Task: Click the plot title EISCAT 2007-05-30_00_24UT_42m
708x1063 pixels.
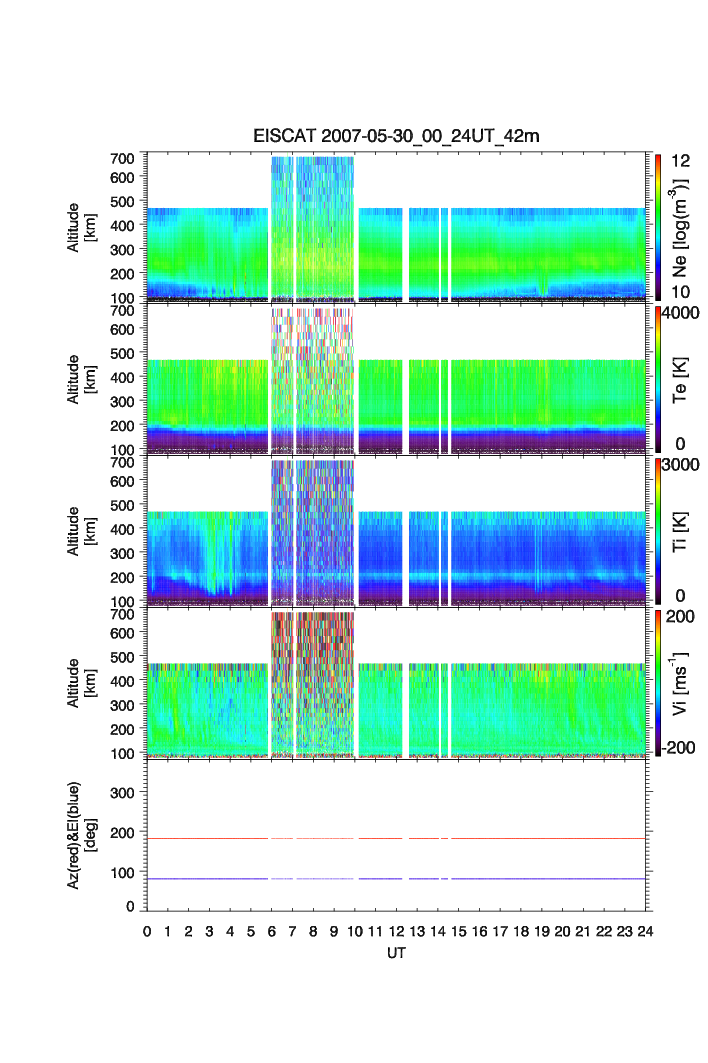Action: 395,137
